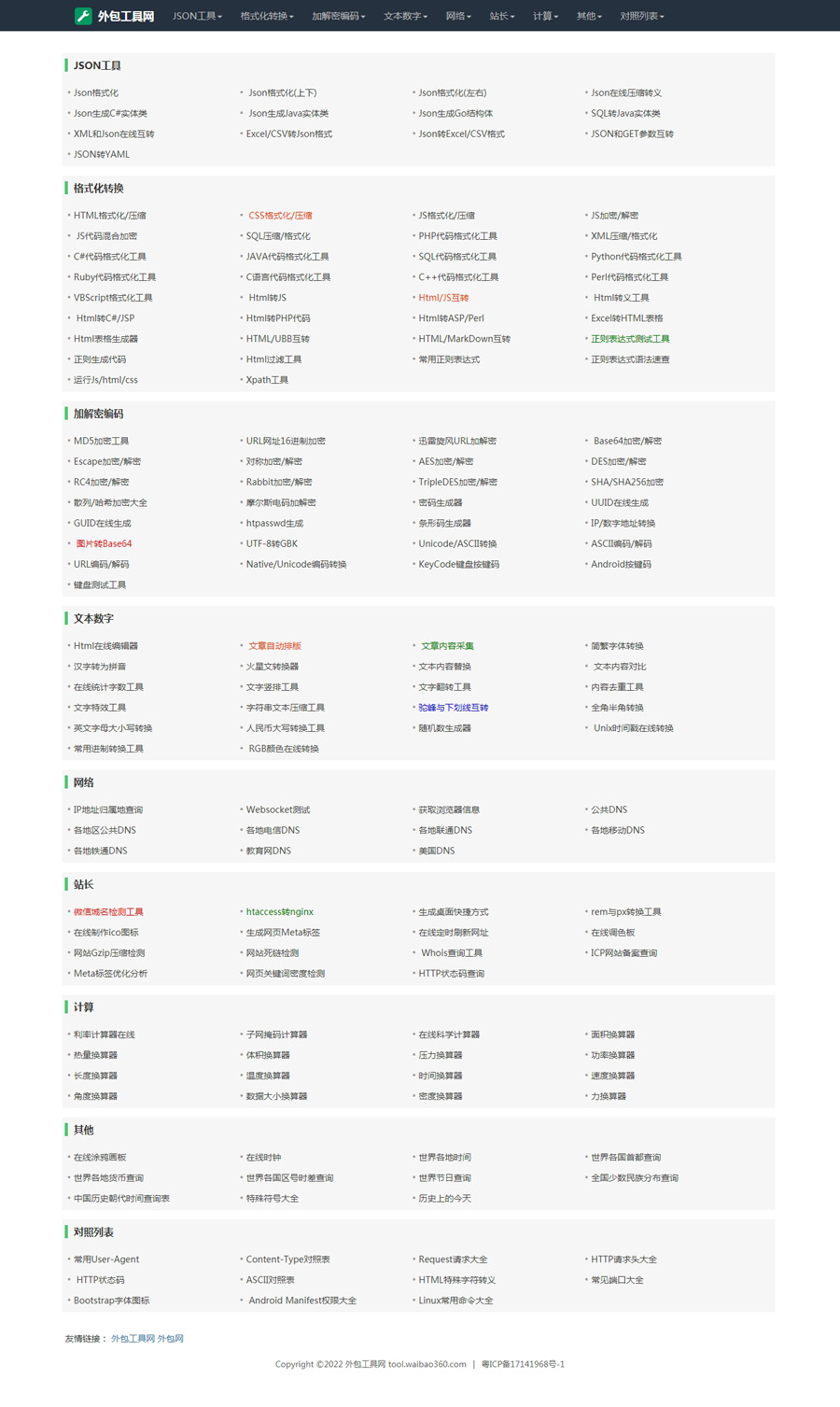Open the Websocket测试 tool link

(x=278, y=809)
